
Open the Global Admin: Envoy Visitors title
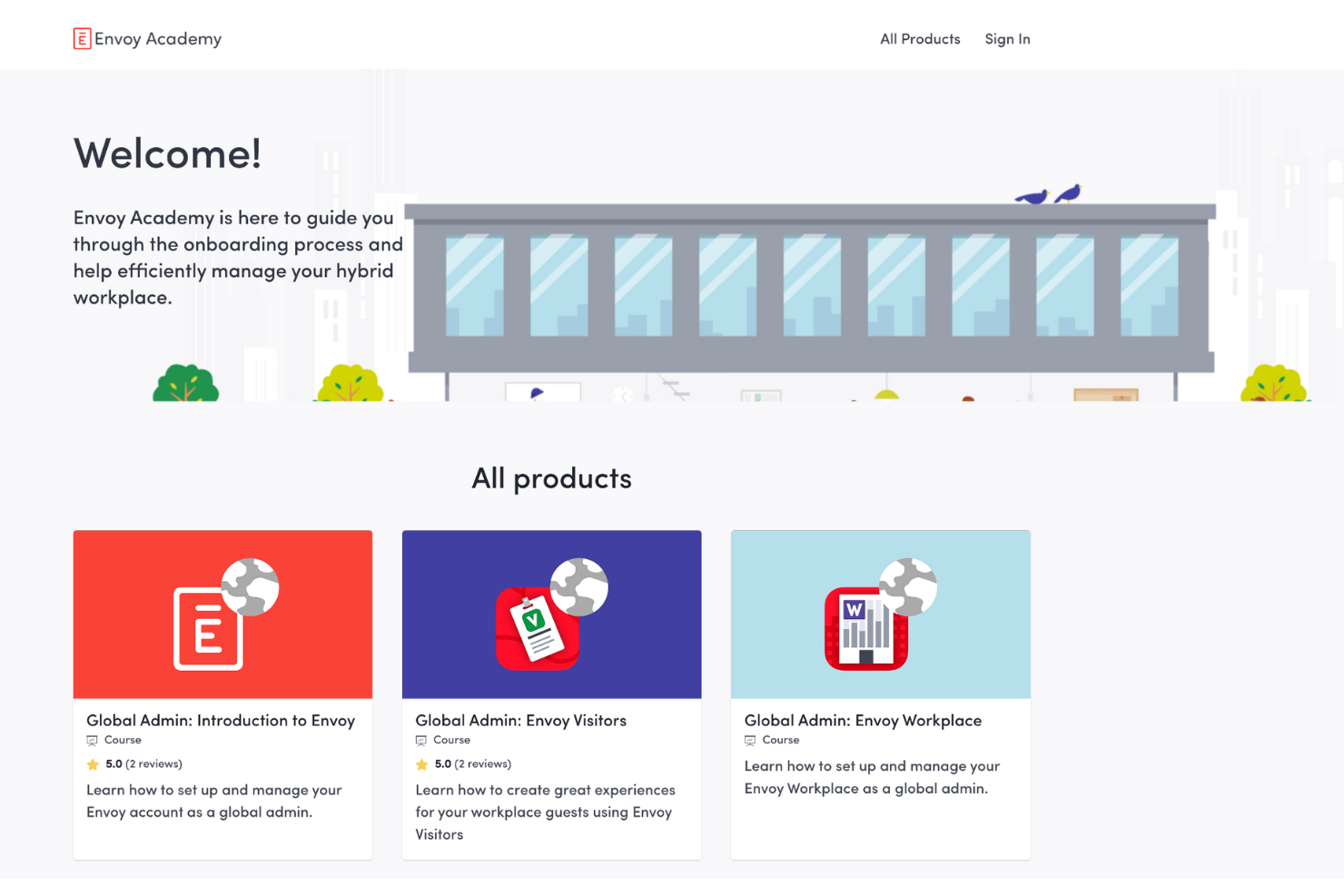521,721
